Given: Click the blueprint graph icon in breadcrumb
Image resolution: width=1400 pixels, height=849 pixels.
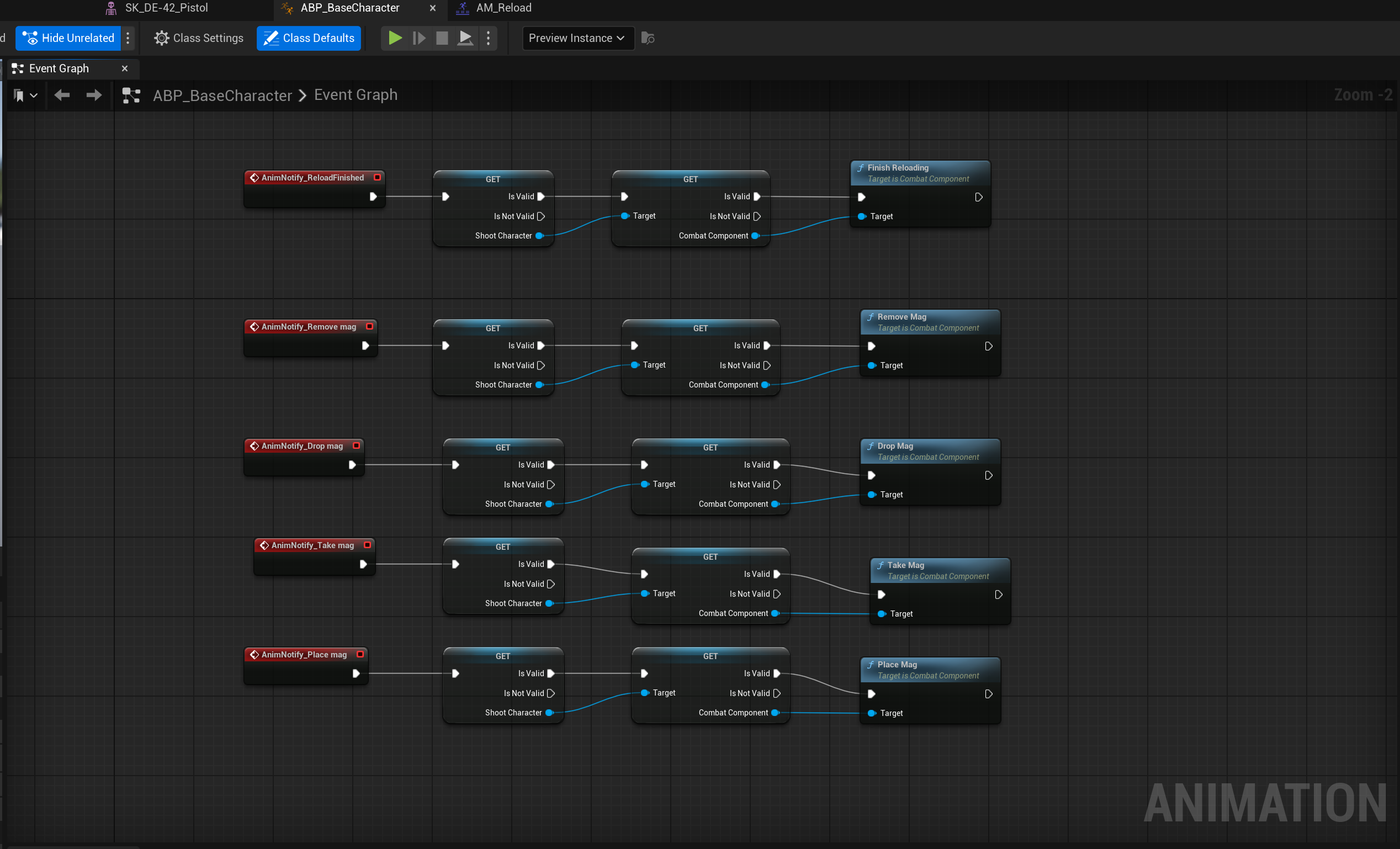Looking at the screenshot, I should [x=131, y=95].
